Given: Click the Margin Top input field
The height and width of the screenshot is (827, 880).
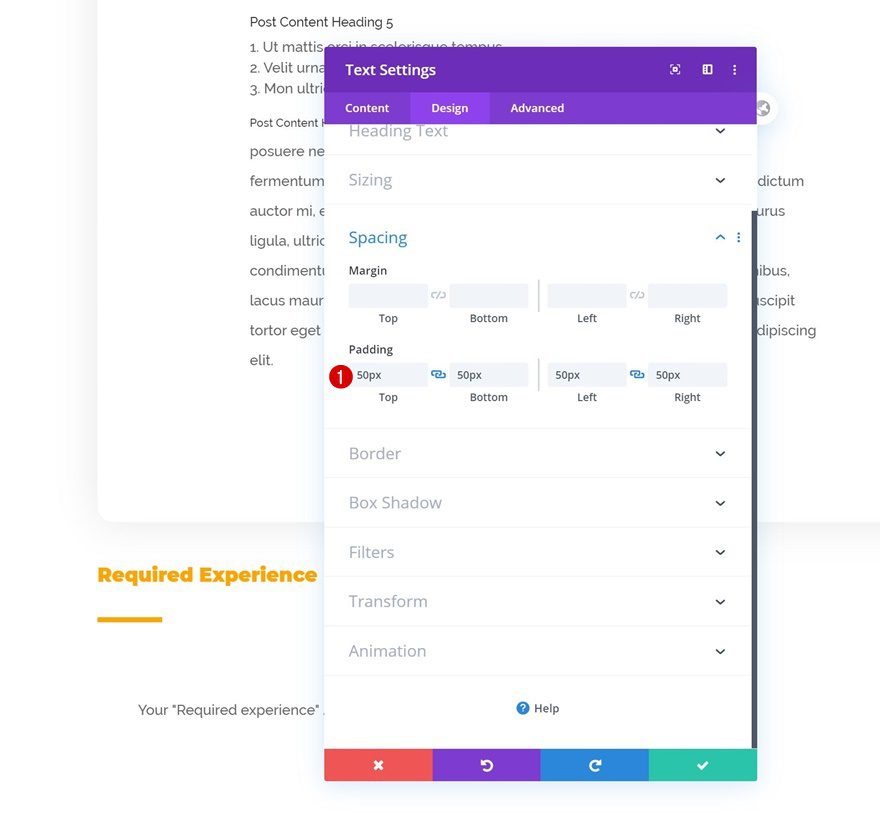Looking at the screenshot, I should tap(388, 294).
